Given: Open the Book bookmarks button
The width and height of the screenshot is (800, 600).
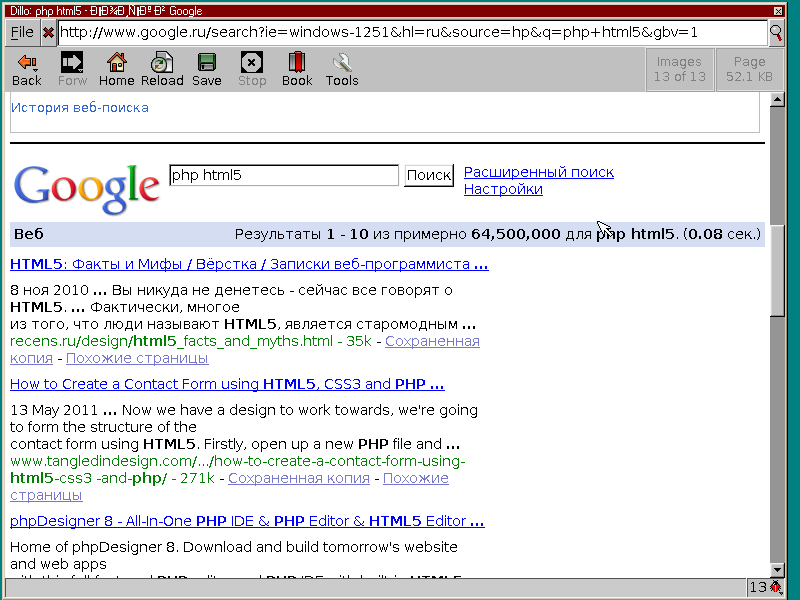Looking at the screenshot, I should (x=297, y=69).
